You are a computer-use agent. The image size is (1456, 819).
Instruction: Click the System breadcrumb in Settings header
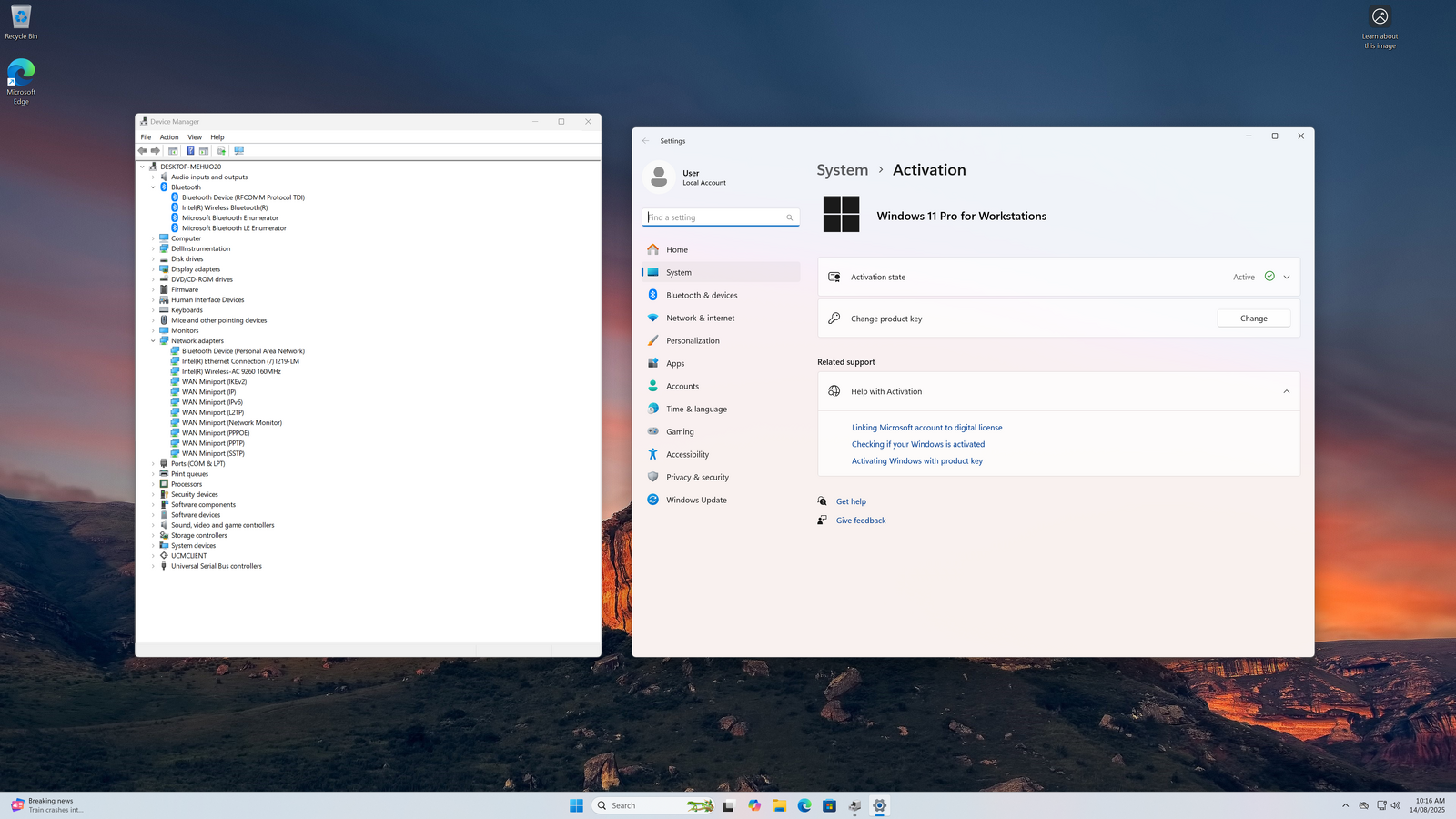pos(842,170)
